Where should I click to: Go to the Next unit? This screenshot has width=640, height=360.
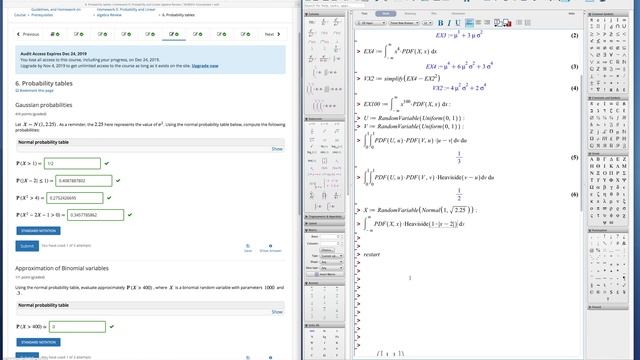click(272, 34)
